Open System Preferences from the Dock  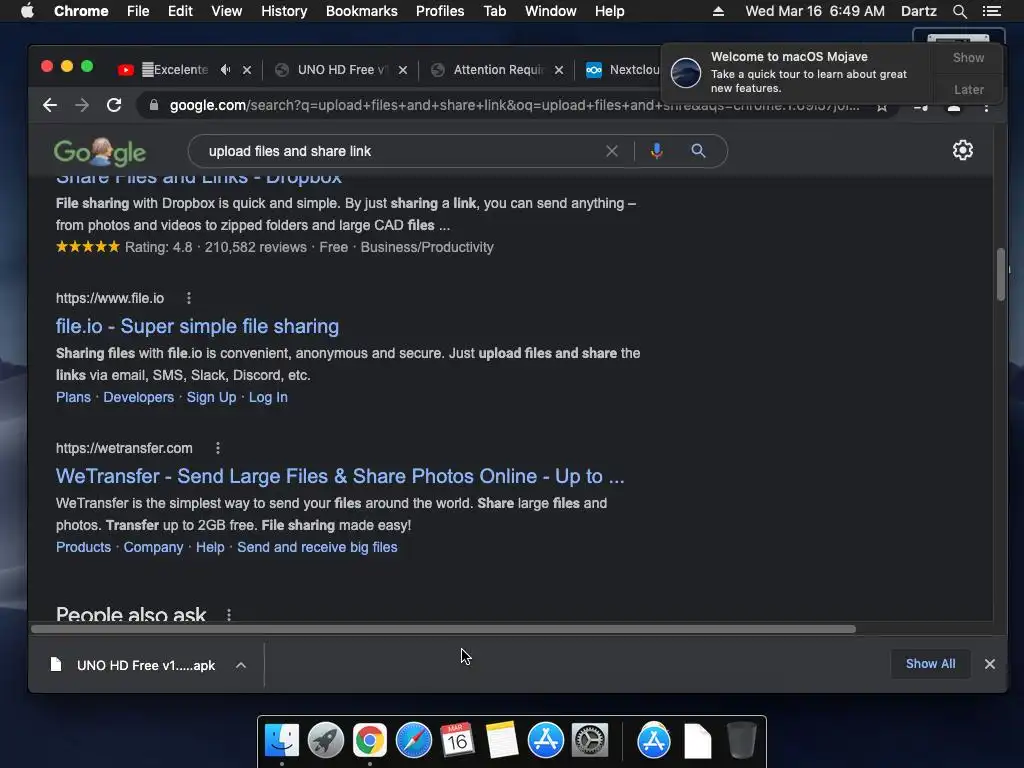tap(590, 740)
